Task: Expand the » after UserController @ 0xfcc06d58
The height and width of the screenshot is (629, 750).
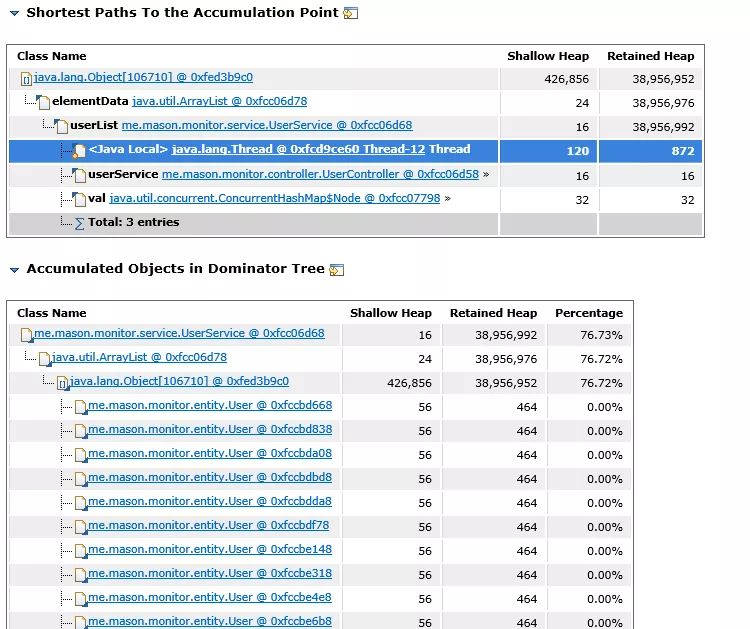Action: 486,175
